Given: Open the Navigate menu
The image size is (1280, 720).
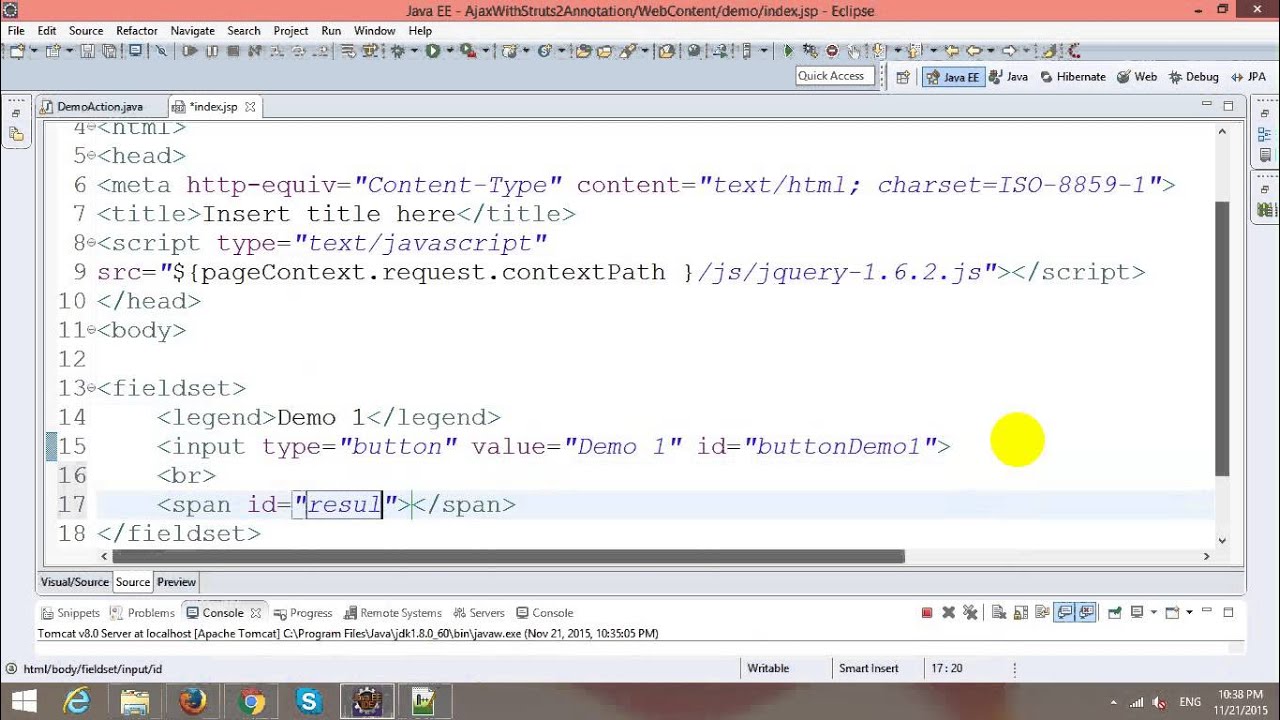Looking at the screenshot, I should 193,31.
